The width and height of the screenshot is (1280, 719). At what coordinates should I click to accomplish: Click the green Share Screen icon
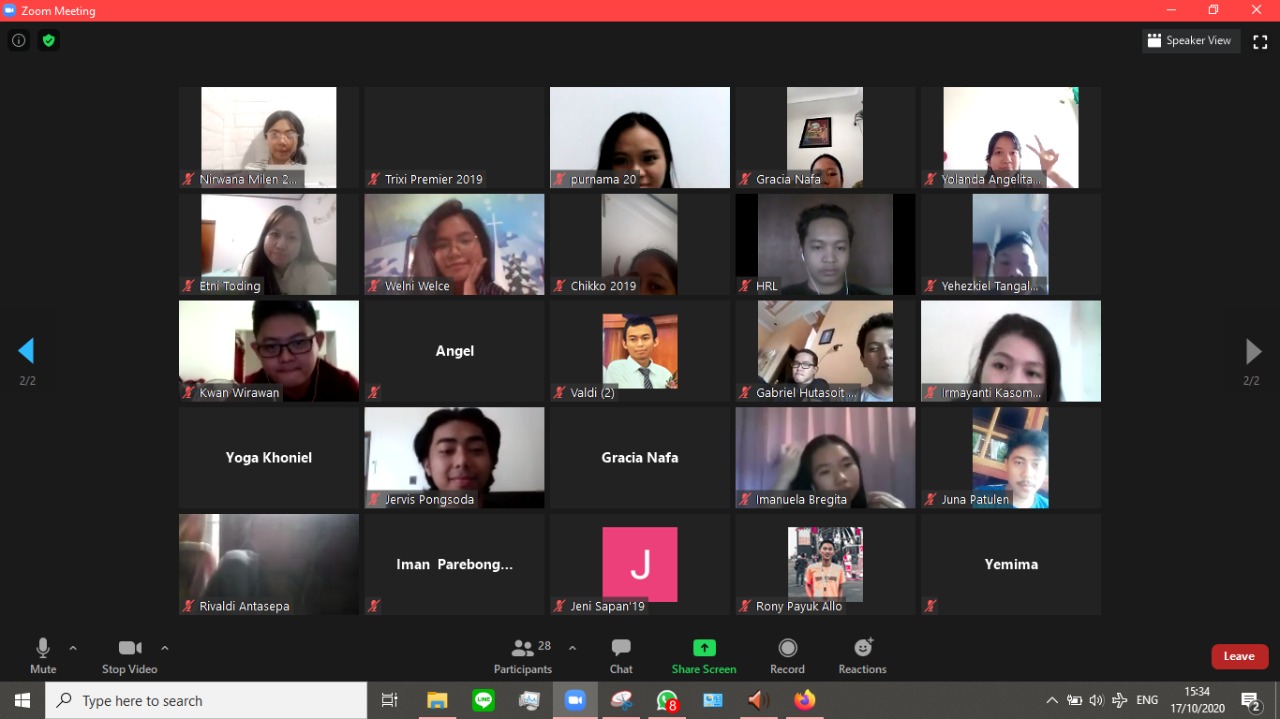[704, 648]
